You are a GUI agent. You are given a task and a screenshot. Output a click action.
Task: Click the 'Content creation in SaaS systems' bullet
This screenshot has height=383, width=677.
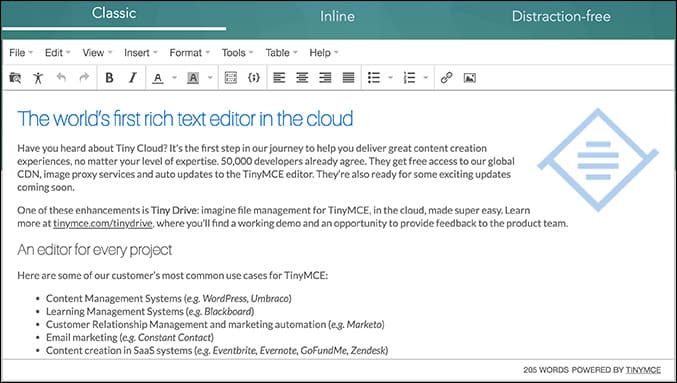point(217,350)
